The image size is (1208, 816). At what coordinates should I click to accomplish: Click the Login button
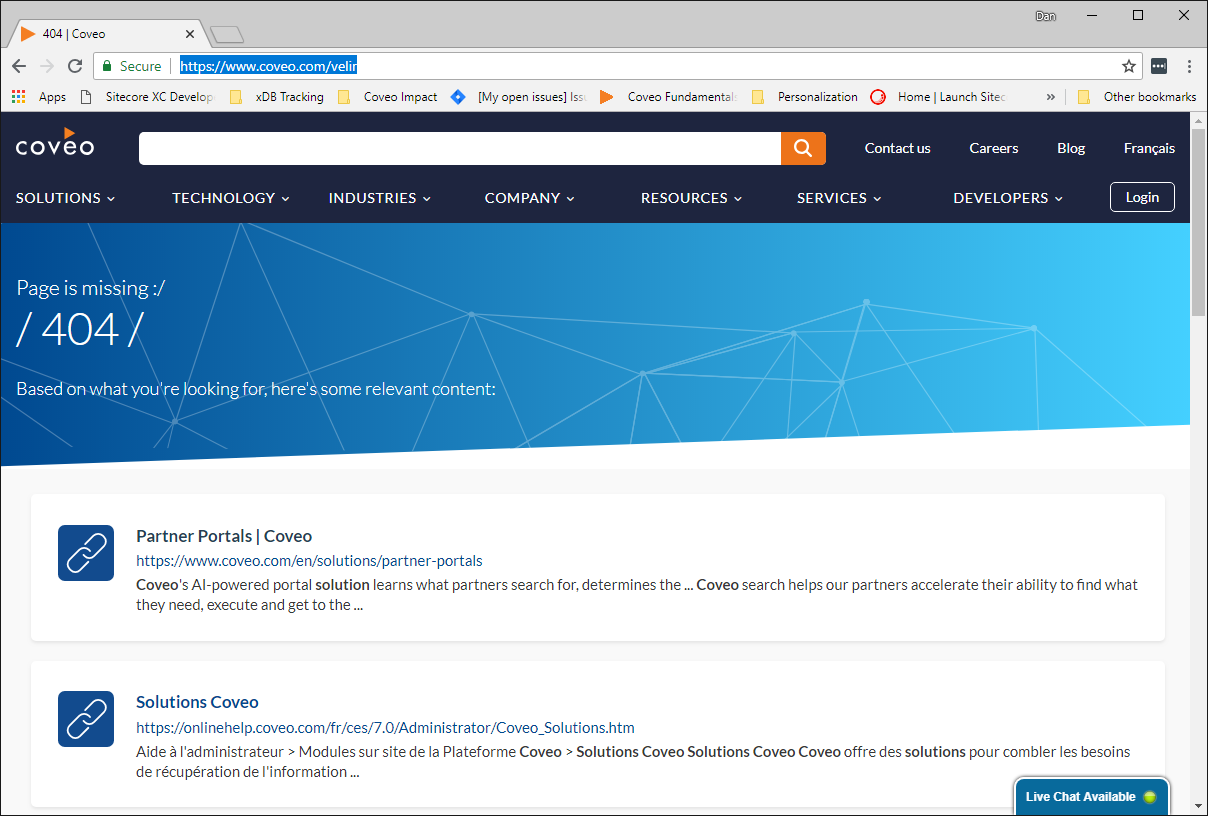(x=1142, y=197)
